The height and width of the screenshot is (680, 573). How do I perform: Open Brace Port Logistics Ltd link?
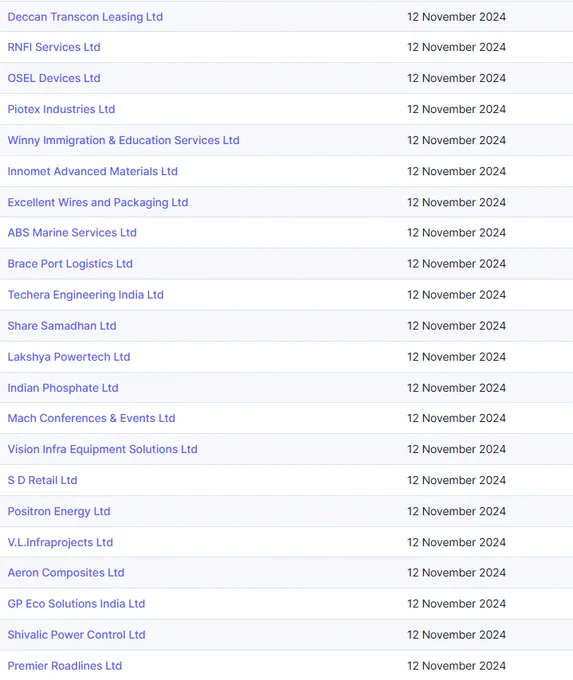[70, 264]
